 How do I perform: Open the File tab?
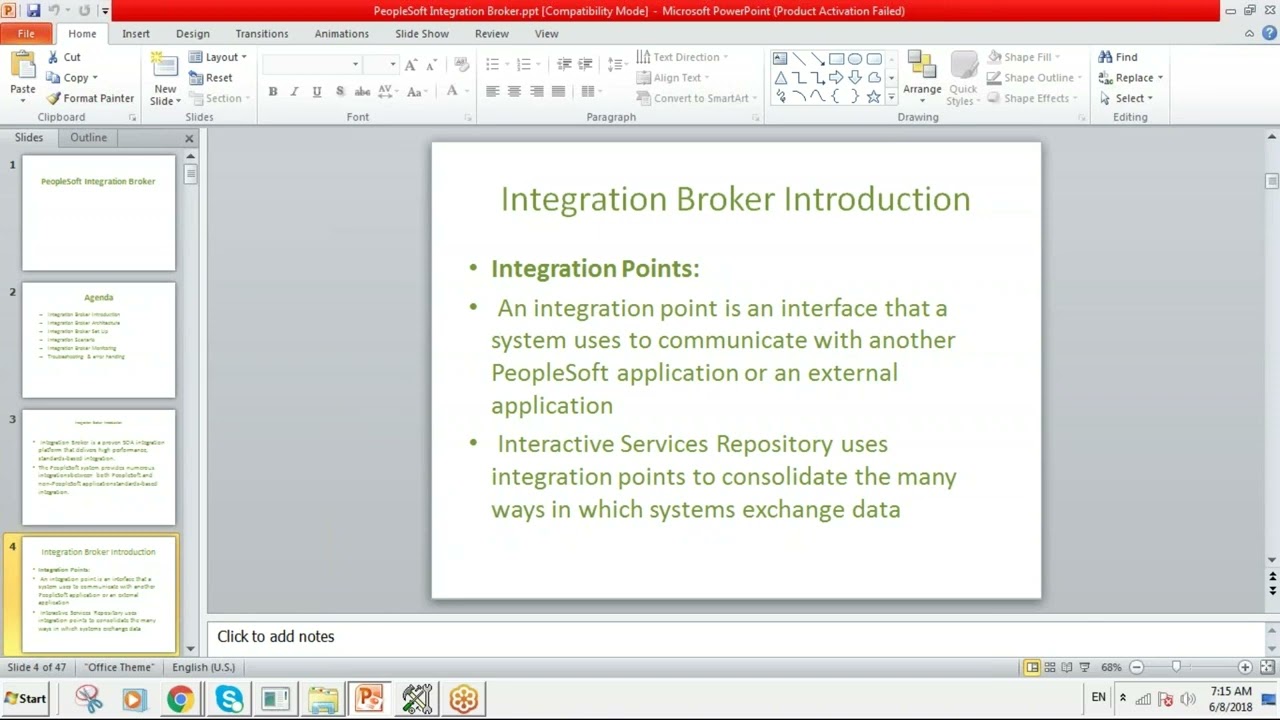click(26, 34)
